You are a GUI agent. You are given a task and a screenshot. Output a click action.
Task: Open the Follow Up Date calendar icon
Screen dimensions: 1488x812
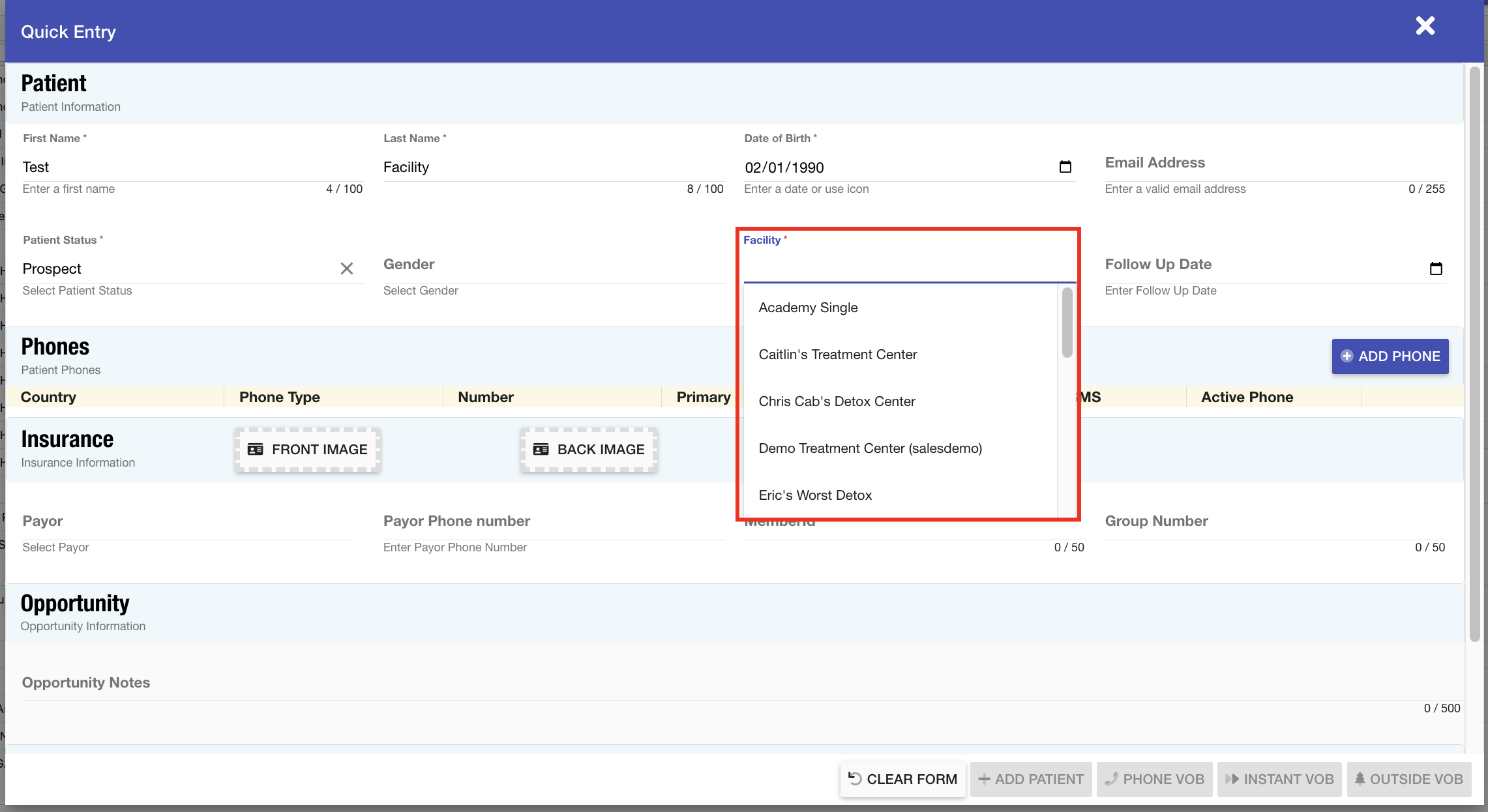[1435, 268]
